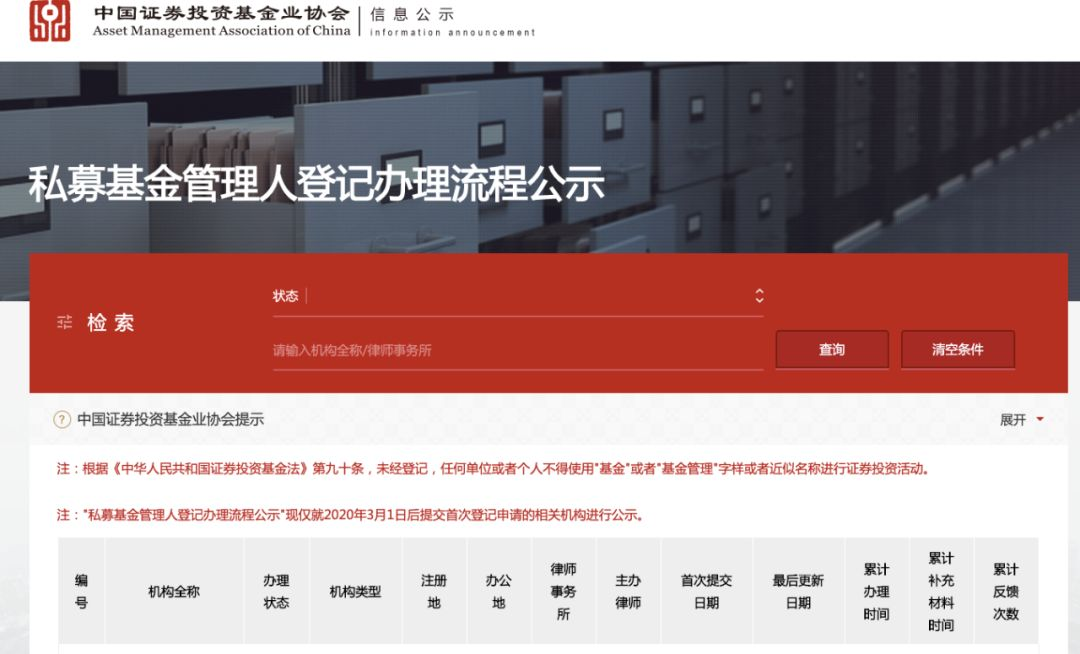Click the 律师事务所 column header
The width and height of the screenshot is (1080, 654).
[563, 592]
